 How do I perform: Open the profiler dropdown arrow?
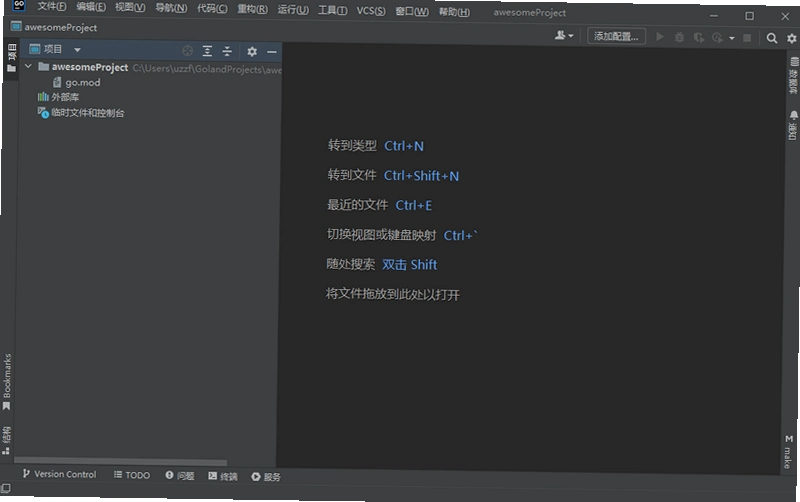[731, 38]
